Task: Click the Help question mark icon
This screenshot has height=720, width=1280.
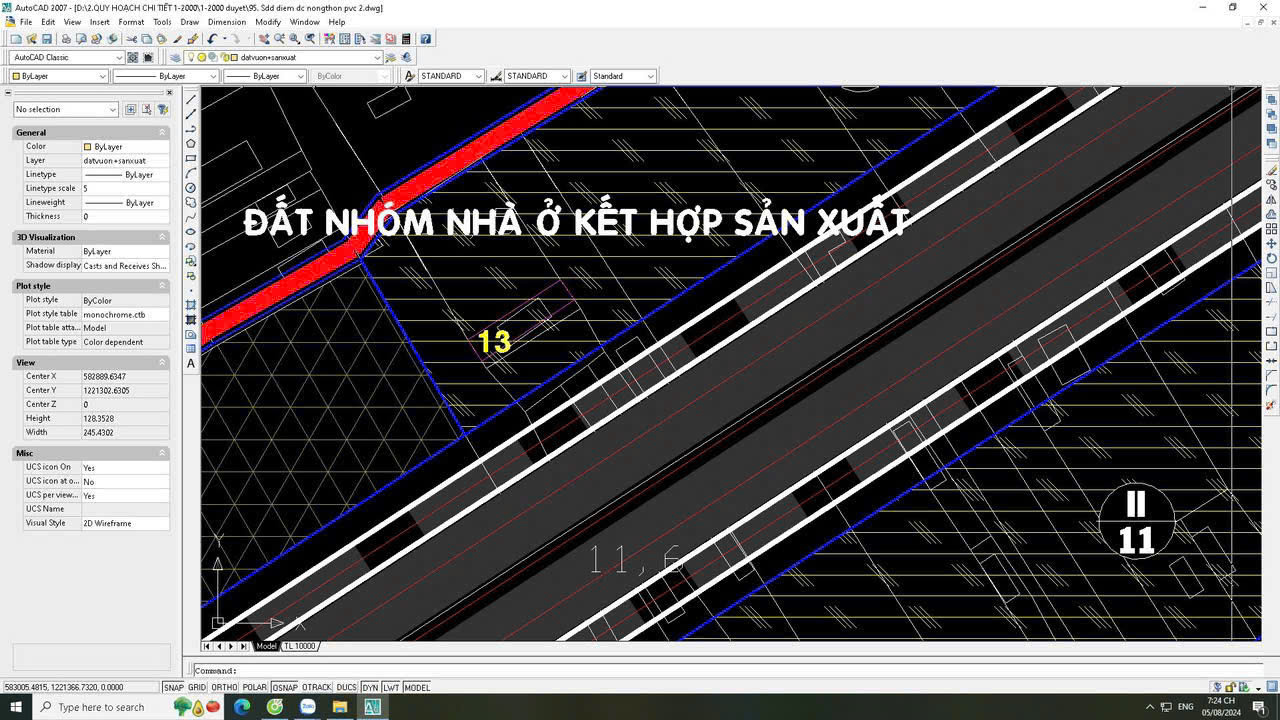Action: point(426,39)
